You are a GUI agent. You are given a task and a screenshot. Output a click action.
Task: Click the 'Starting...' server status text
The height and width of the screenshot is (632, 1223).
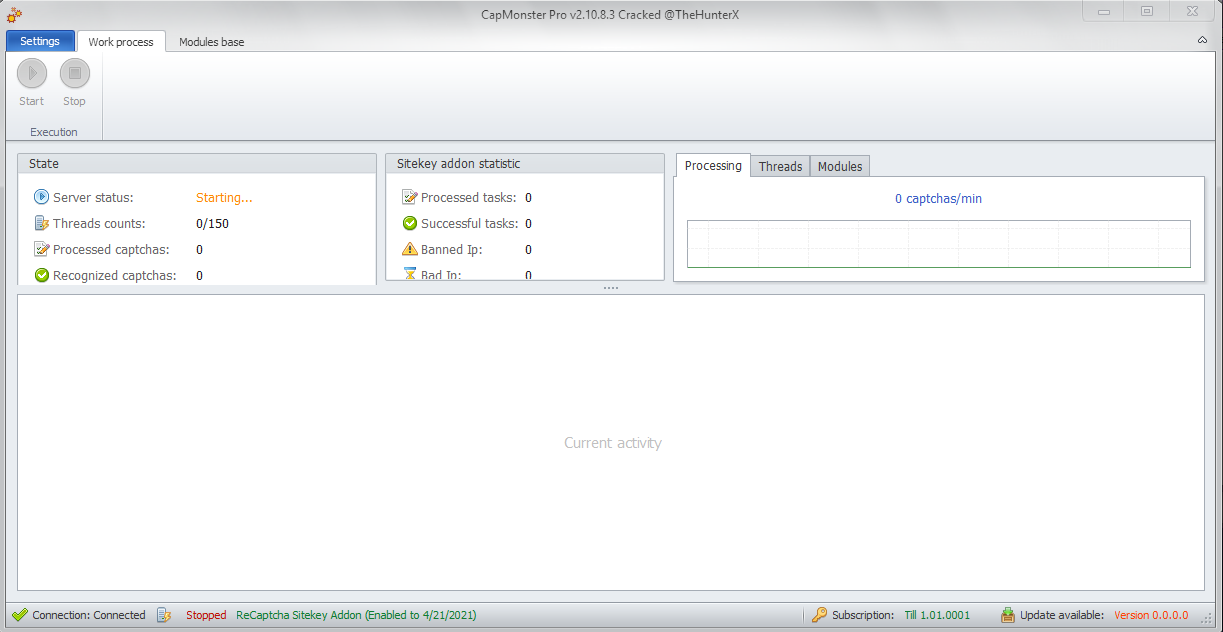224,198
